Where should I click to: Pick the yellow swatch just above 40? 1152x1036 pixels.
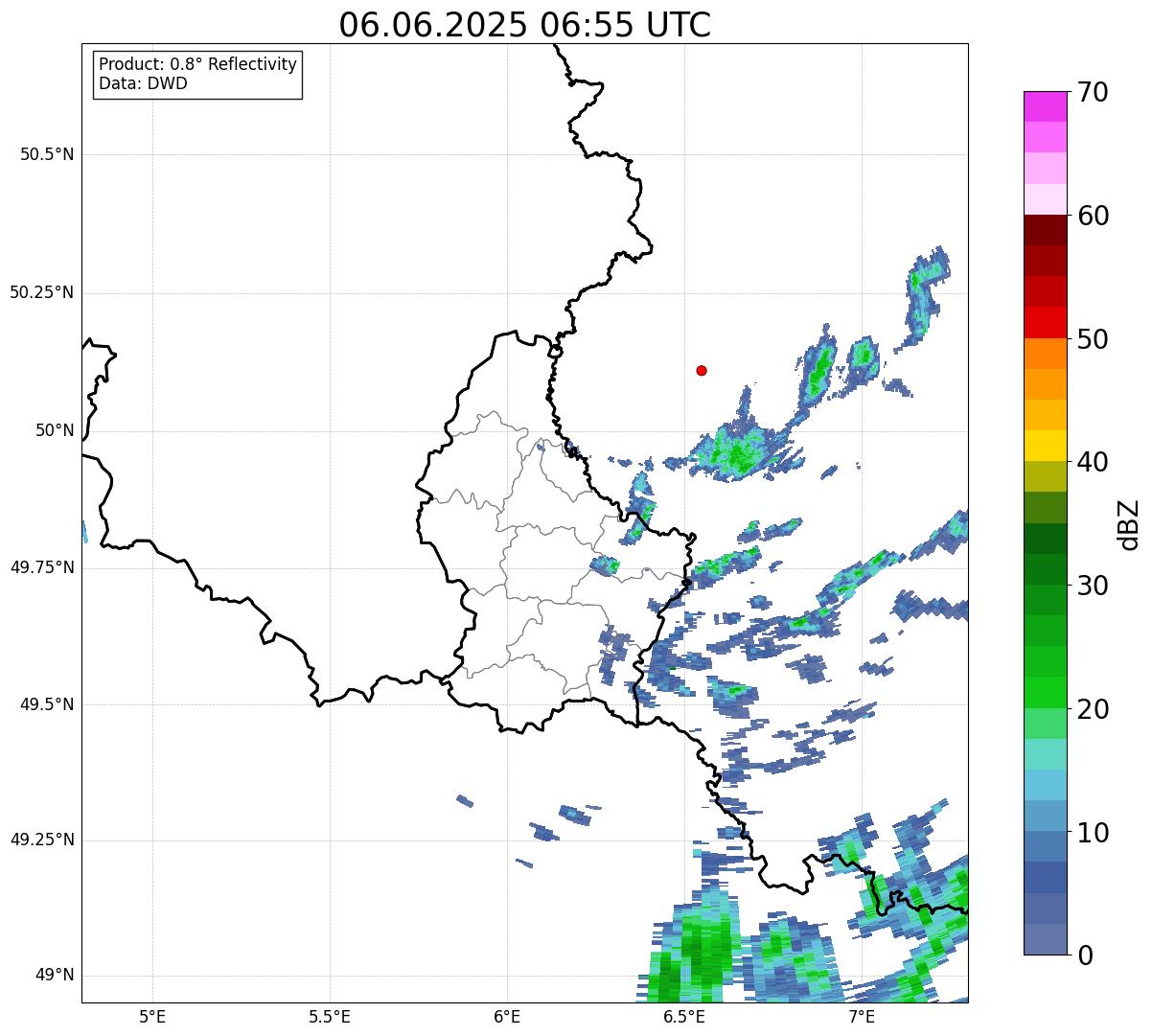[1045, 447]
